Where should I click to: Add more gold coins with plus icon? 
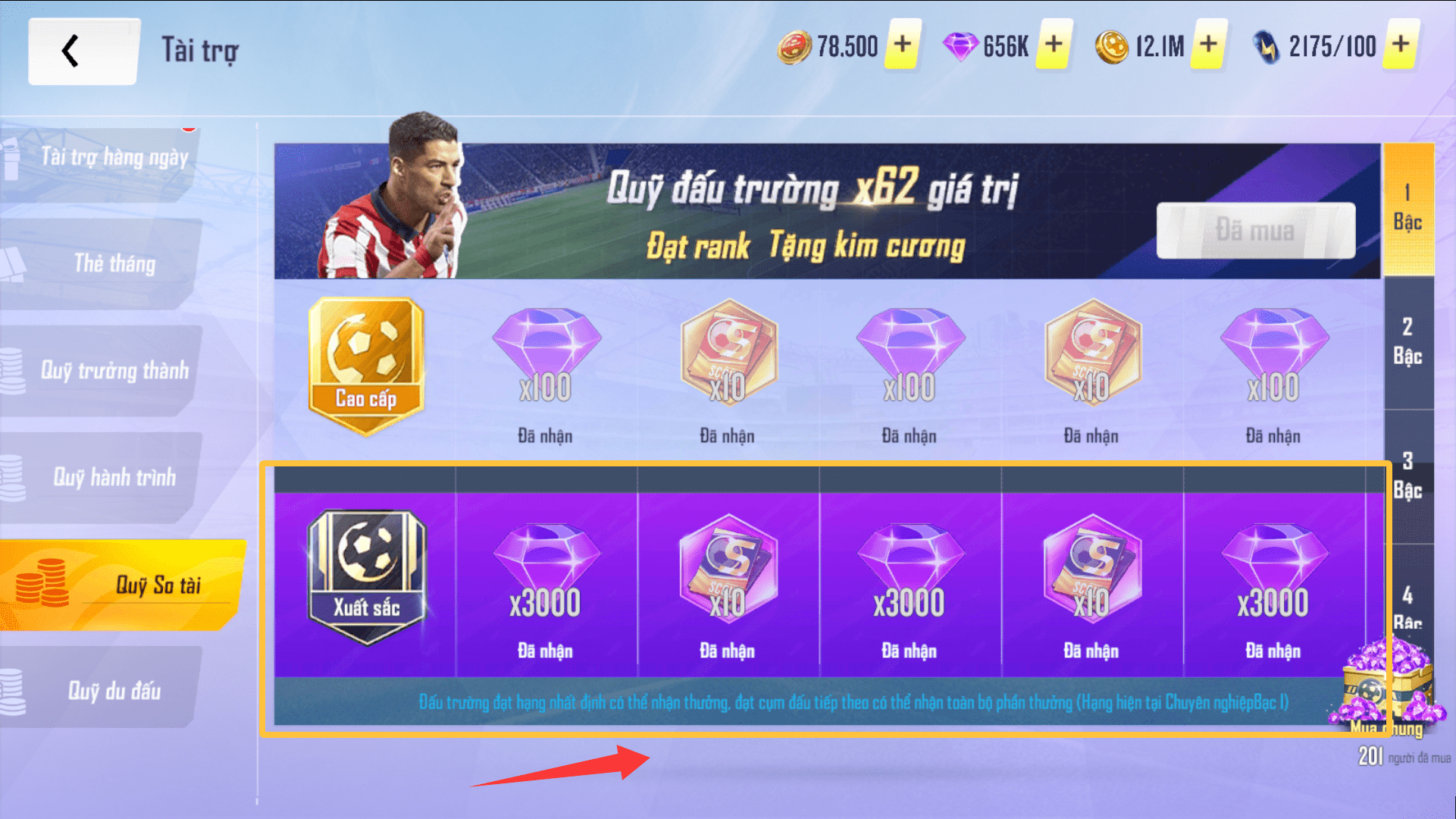click(x=902, y=45)
